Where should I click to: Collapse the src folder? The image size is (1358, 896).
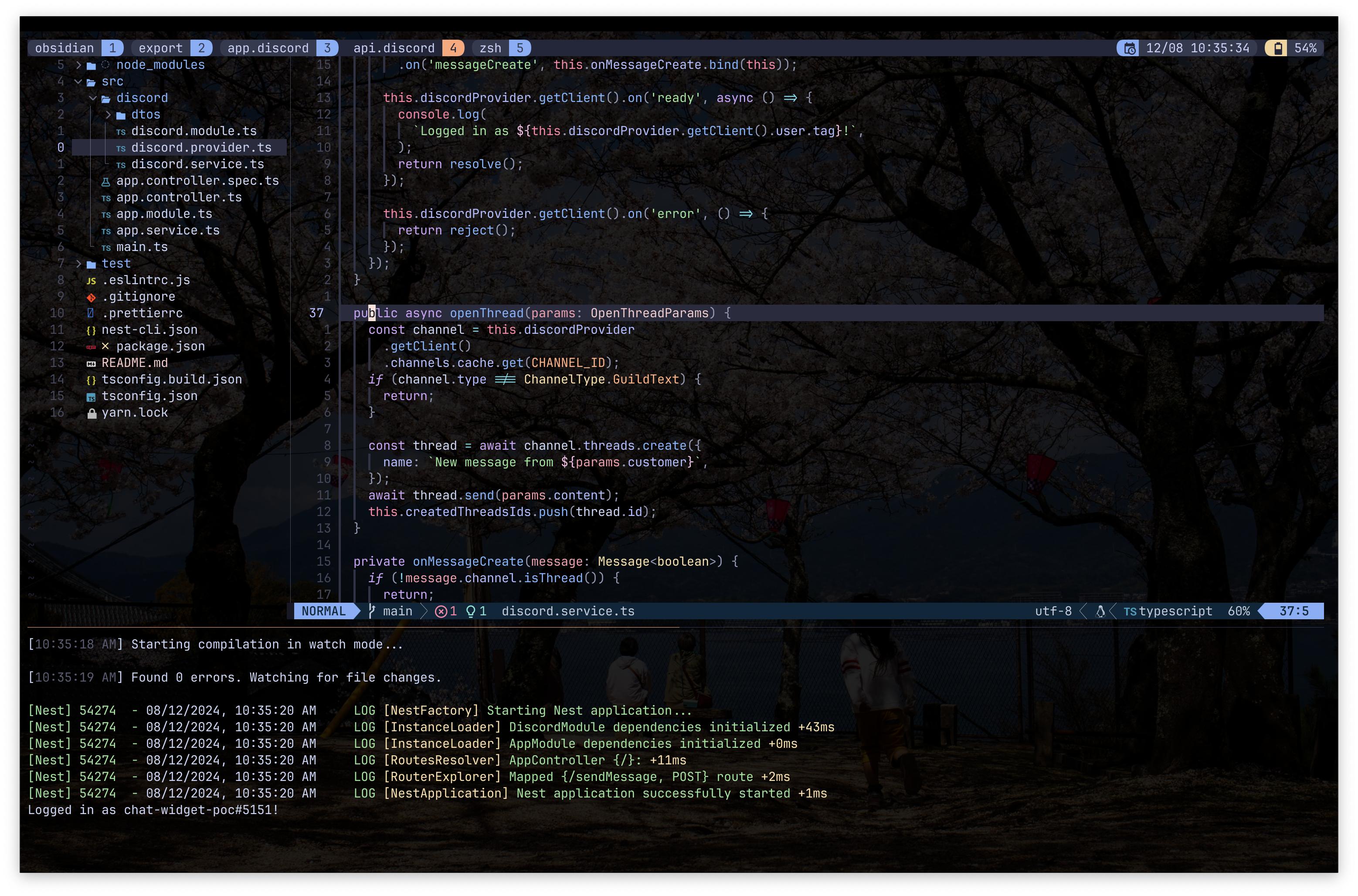(78, 82)
